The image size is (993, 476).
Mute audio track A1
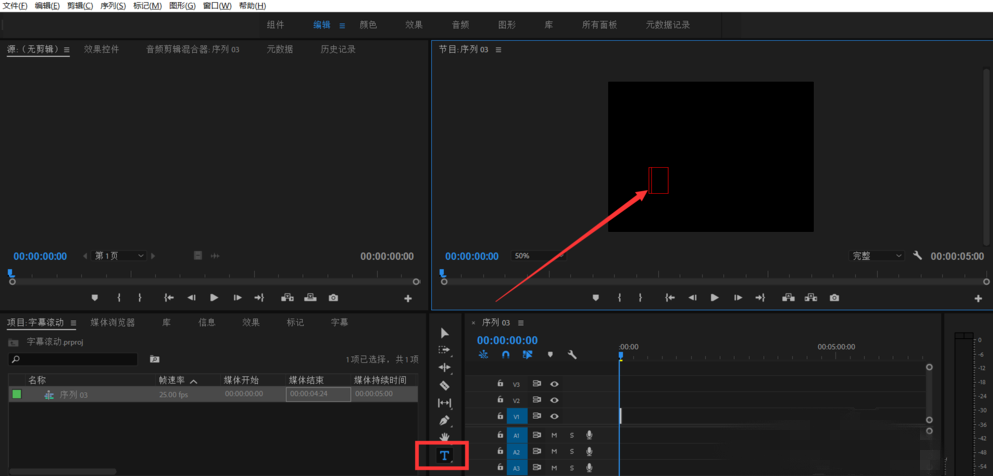pyautogui.click(x=554, y=435)
